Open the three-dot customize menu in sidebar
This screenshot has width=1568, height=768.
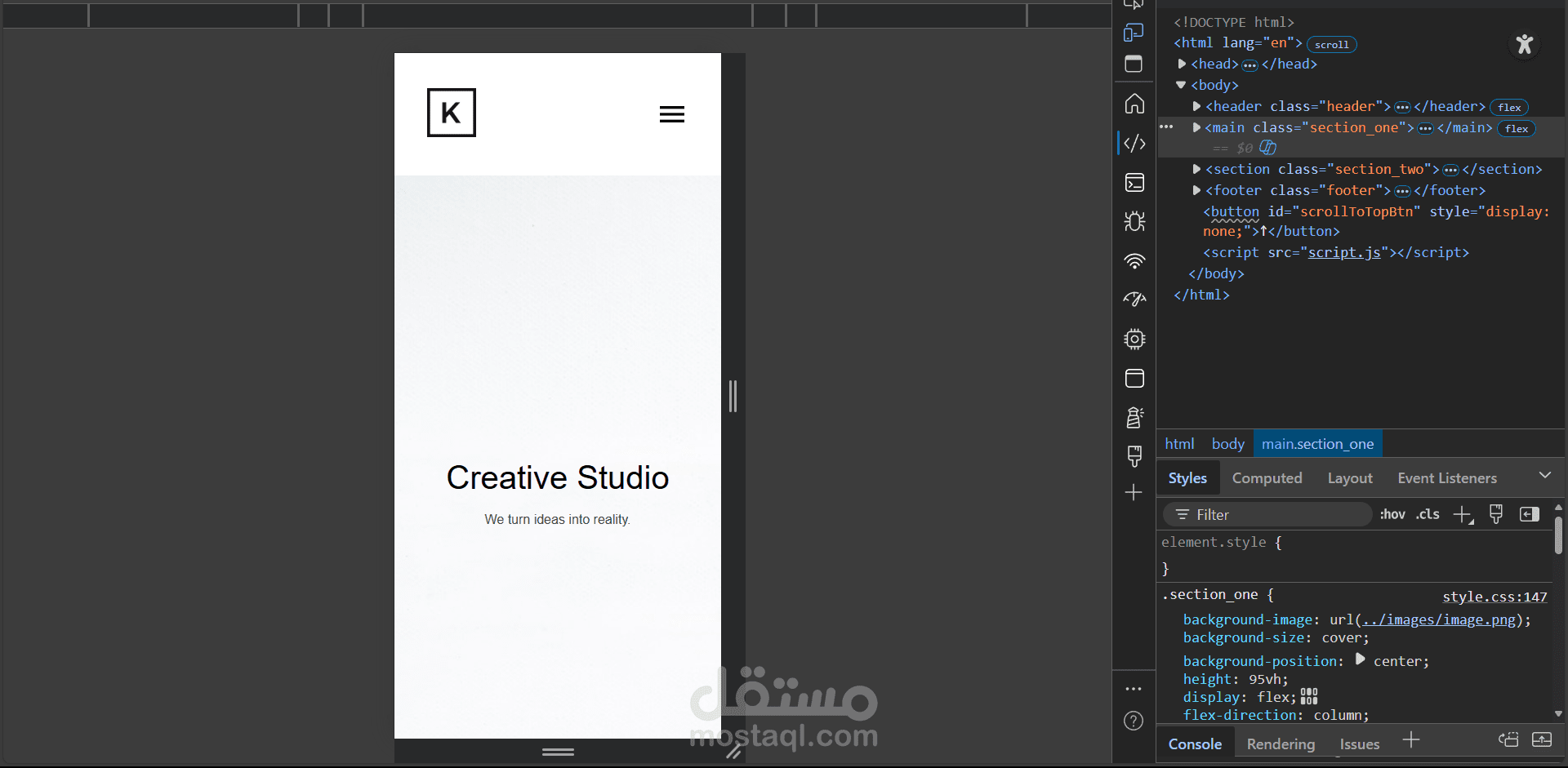pyautogui.click(x=1134, y=689)
